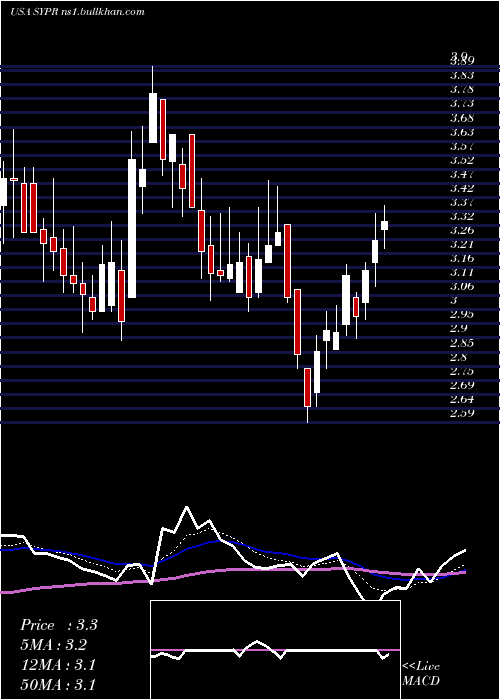Click the 3.16 price axis label
This screenshot has width=500, height=700.
(462, 258)
